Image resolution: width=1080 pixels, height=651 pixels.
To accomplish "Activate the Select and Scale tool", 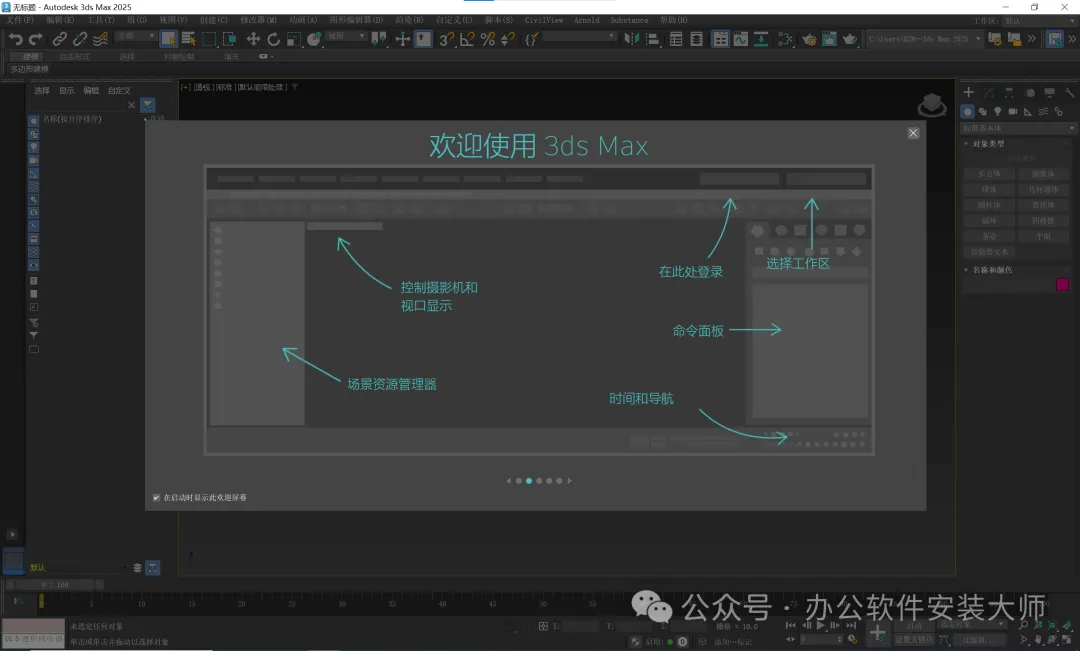I will pyautogui.click(x=294, y=39).
